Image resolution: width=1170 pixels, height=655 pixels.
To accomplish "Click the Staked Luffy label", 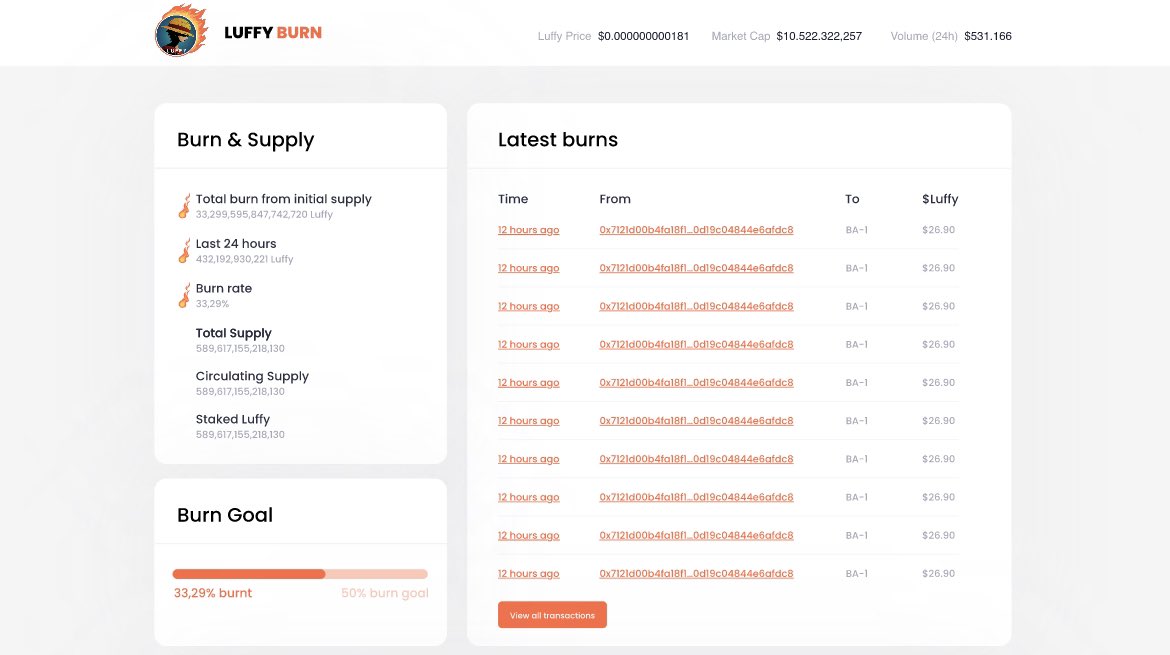I will pyautogui.click(x=233, y=419).
